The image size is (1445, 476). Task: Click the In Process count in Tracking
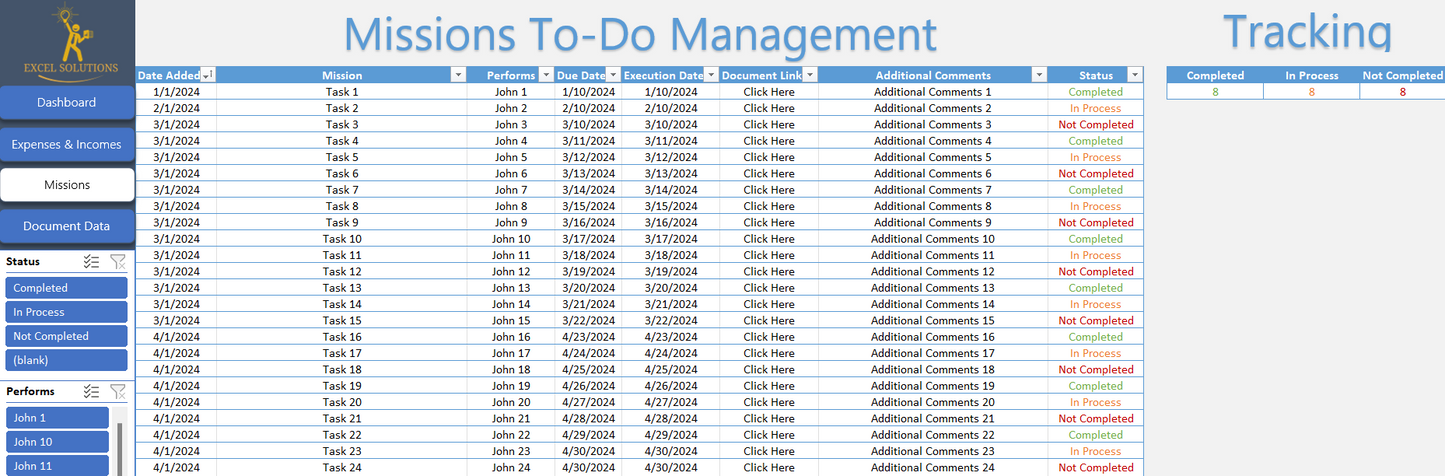click(1311, 92)
